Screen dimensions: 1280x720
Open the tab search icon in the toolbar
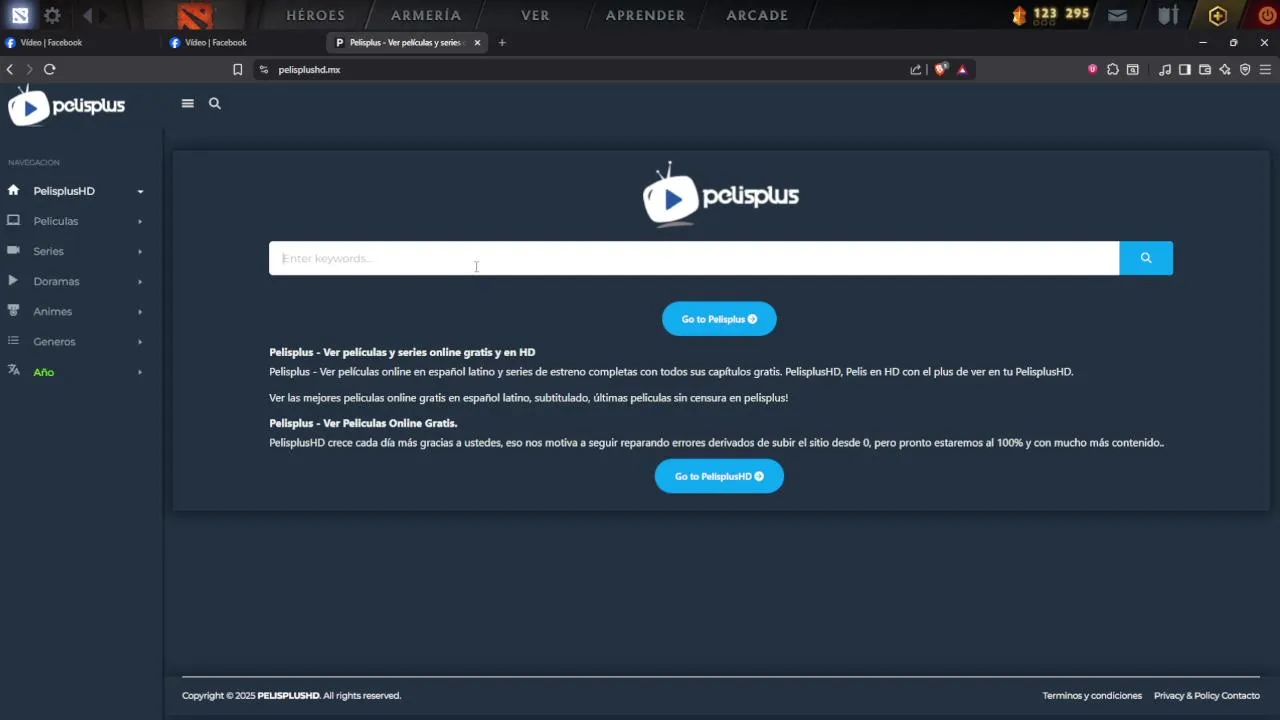(1133, 70)
